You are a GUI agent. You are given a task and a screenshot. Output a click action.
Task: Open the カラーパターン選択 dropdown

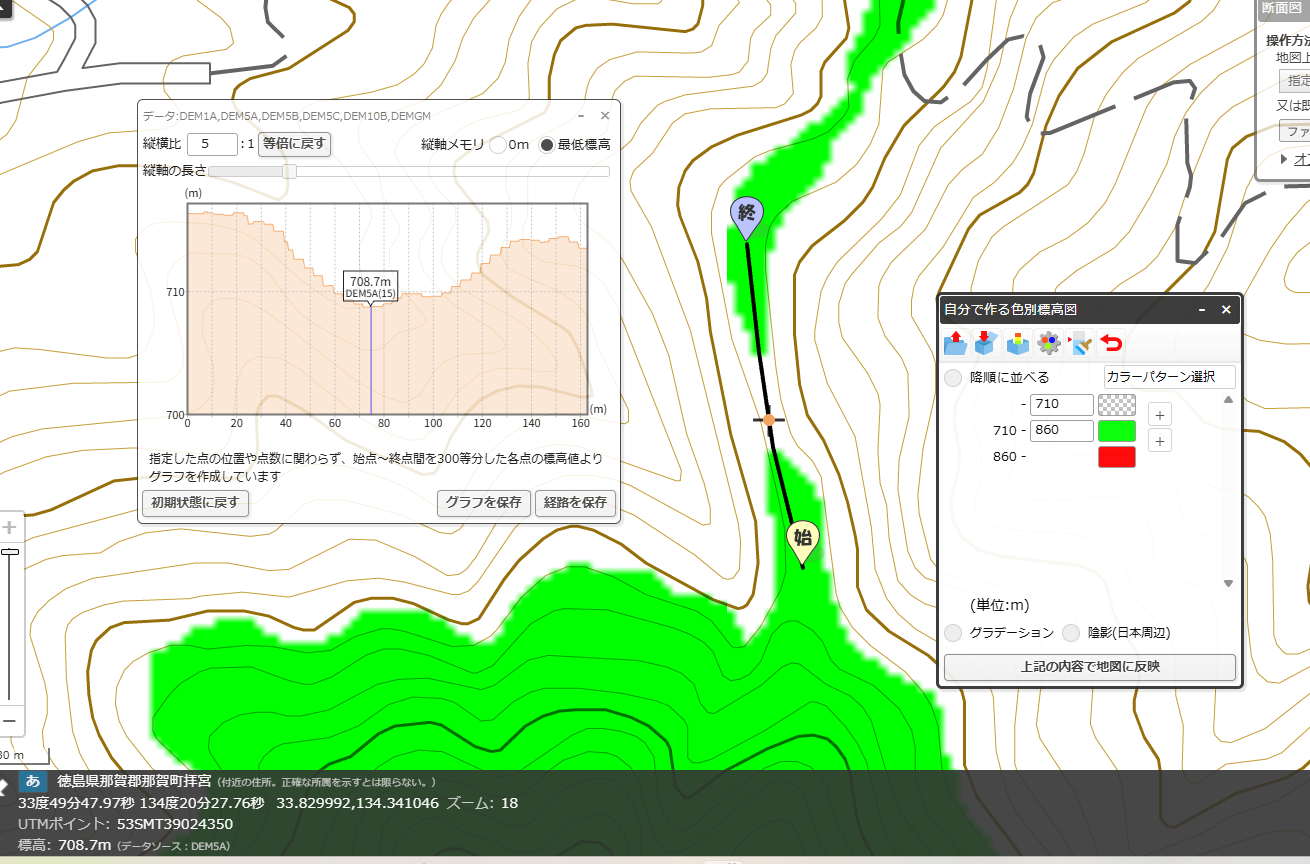tap(1169, 377)
